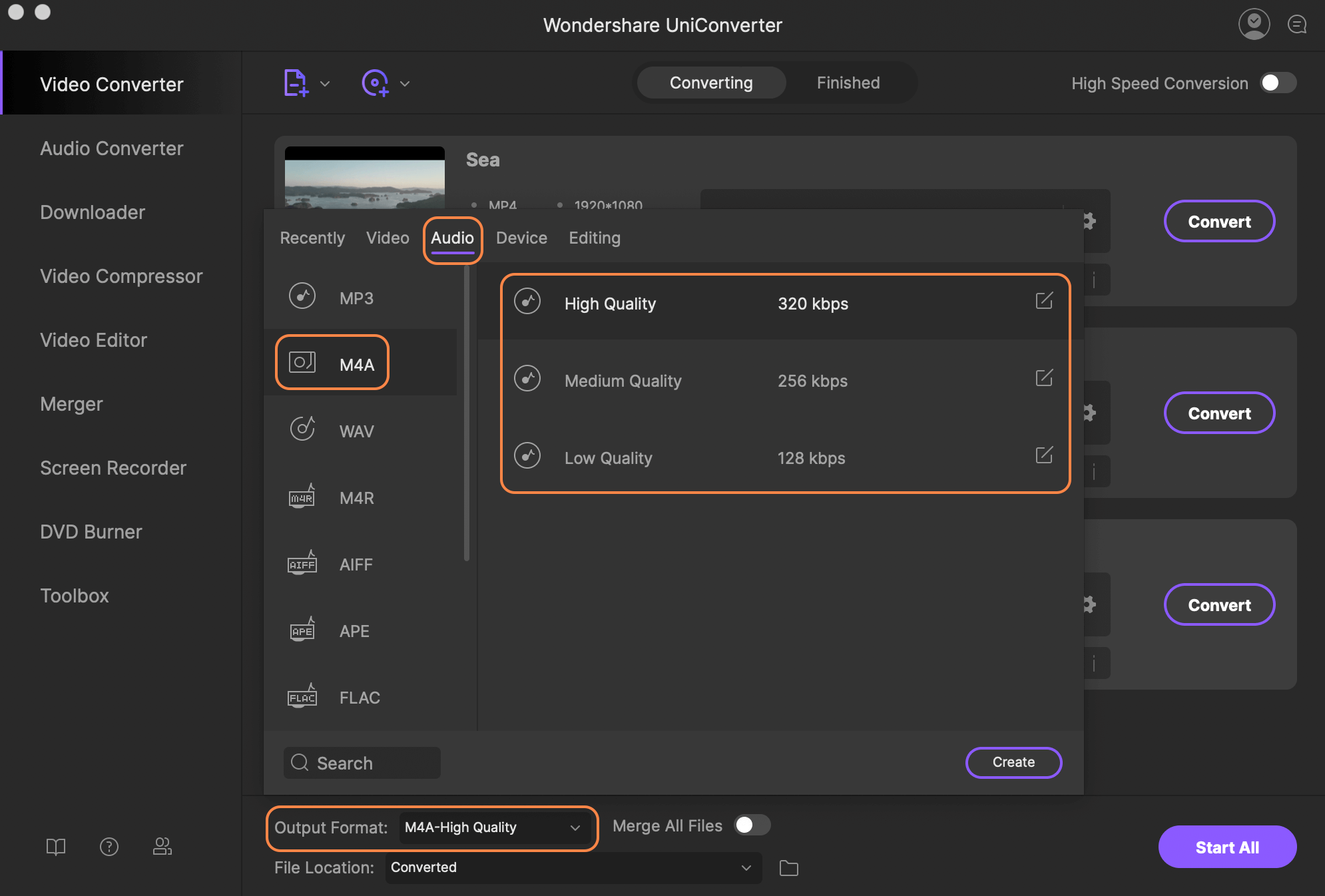Select AIFF audio format
Image resolution: width=1325 pixels, height=896 pixels.
(356, 562)
